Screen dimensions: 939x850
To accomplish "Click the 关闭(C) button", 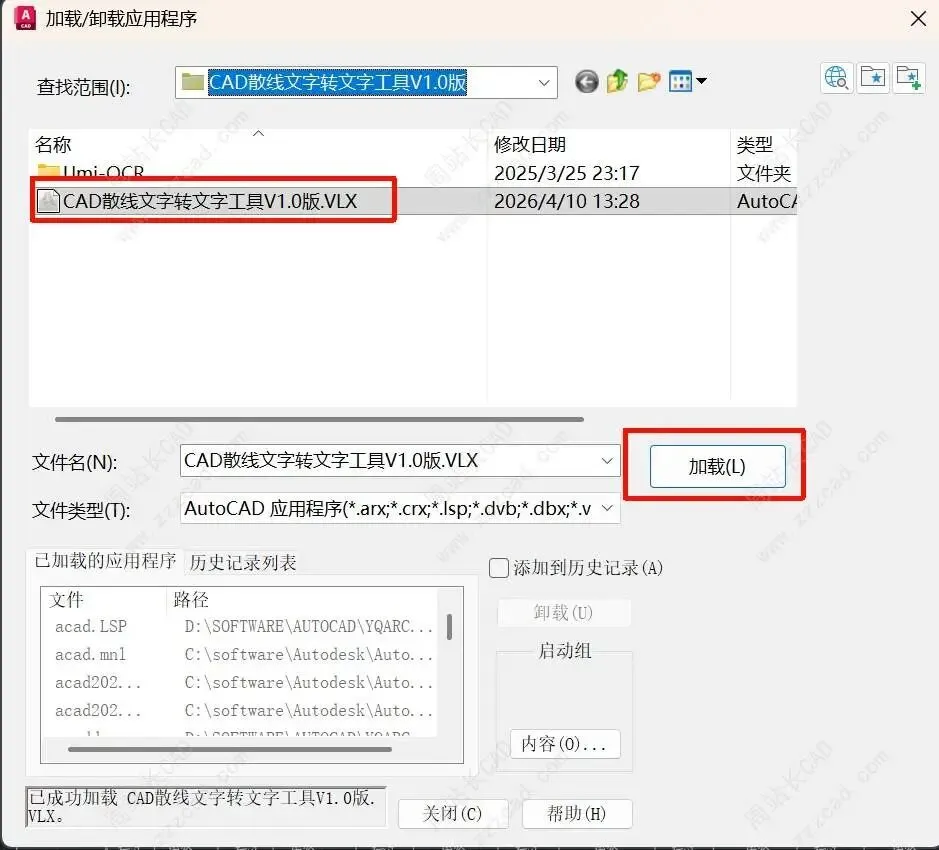I will [x=453, y=813].
